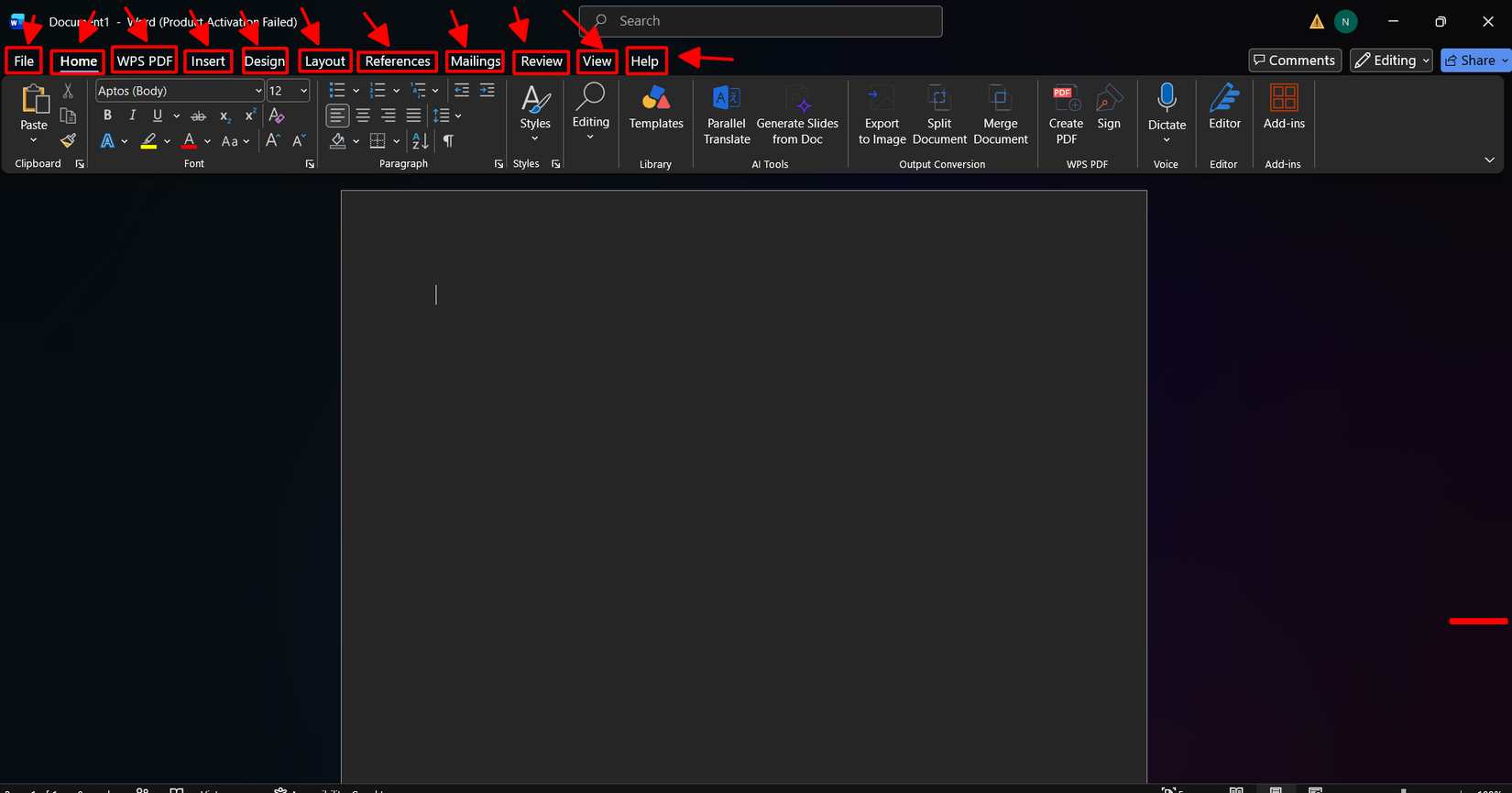
Task: Toggle center text alignment
Action: coord(363,116)
